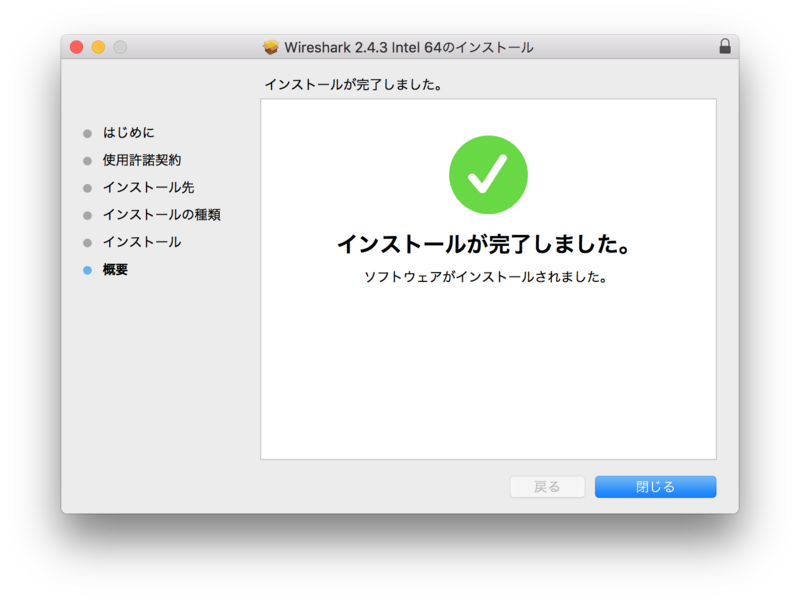Click the Wireshark package icon in title
800x601 pixels.
271,47
